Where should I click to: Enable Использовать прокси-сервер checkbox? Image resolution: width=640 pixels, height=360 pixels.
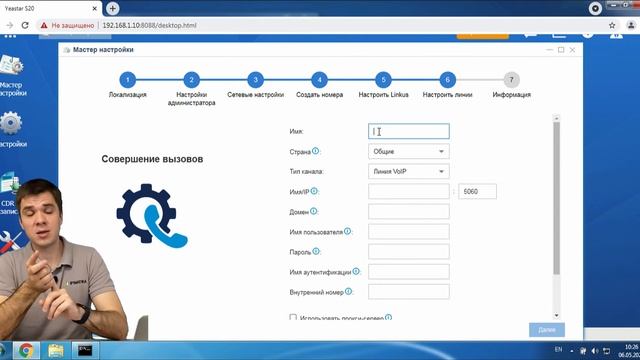tap(293, 317)
